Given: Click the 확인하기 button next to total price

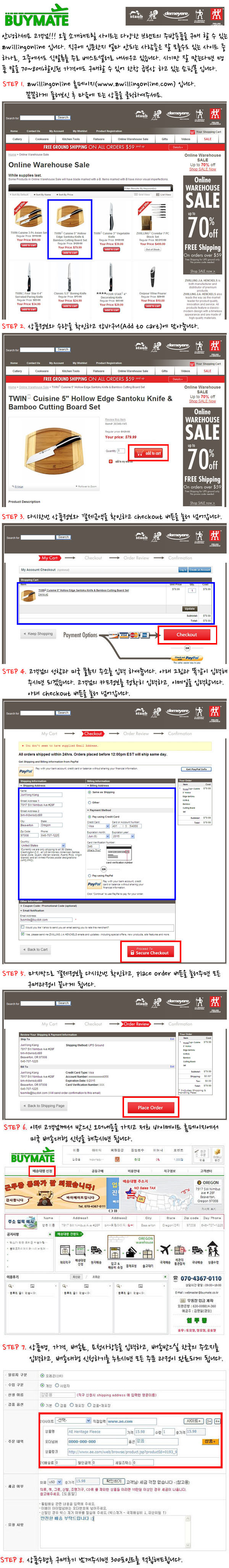Looking at the screenshot, I should 113,1481.
